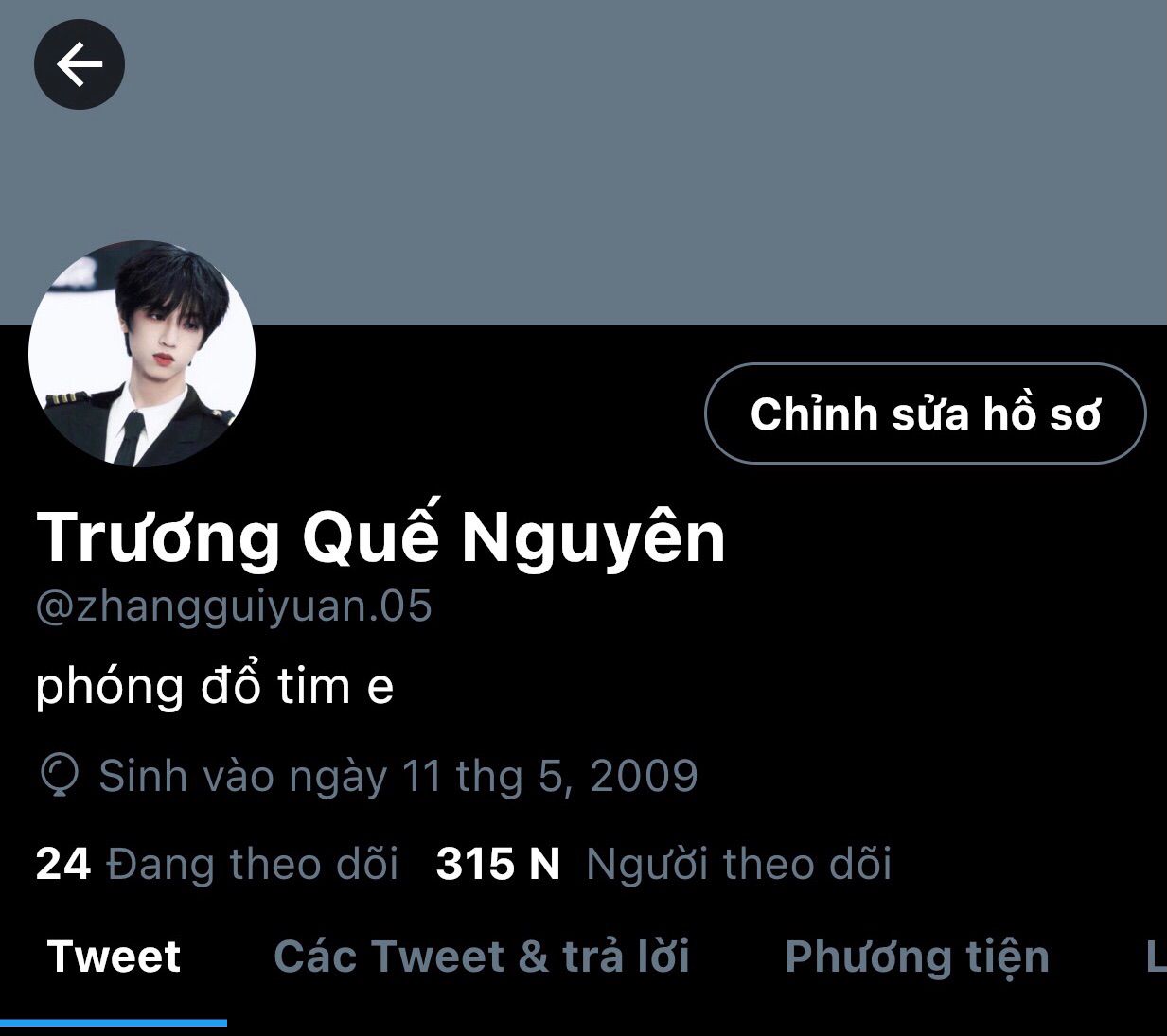Click the following count 24
This screenshot has width=1167, height=1036.
[x=63, y=864]
